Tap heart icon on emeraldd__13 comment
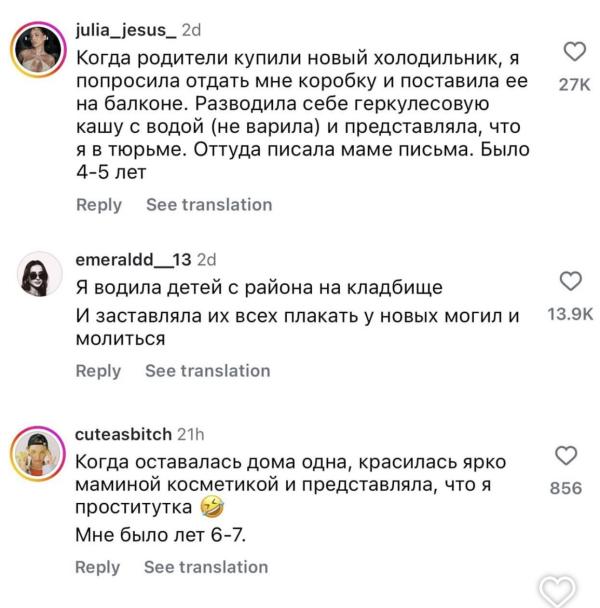 click(x=571, y=281)
